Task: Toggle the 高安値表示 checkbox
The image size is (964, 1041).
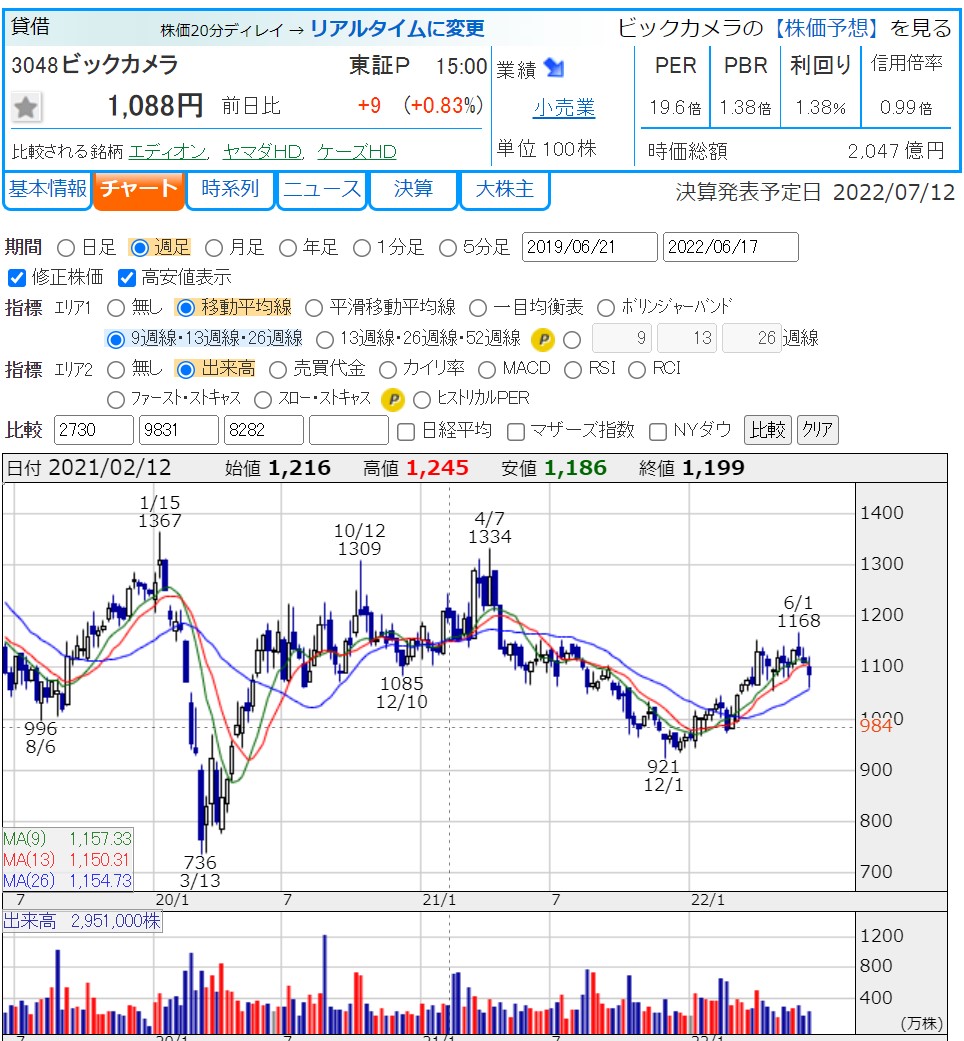Action: (x=127, y=277)
